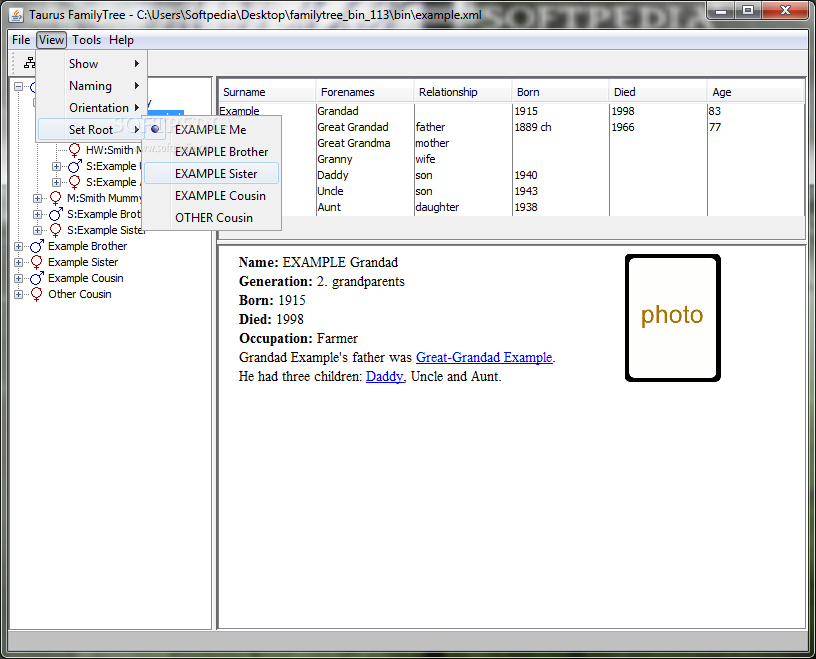Click the male symbol icon for Example Cousin
The width and height of the screenshot is (816, 659).
[x=37, y=278]
